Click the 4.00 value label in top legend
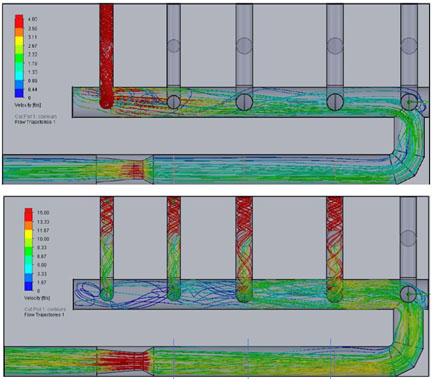This screenshot has height=379, width=432. (33, 19)
